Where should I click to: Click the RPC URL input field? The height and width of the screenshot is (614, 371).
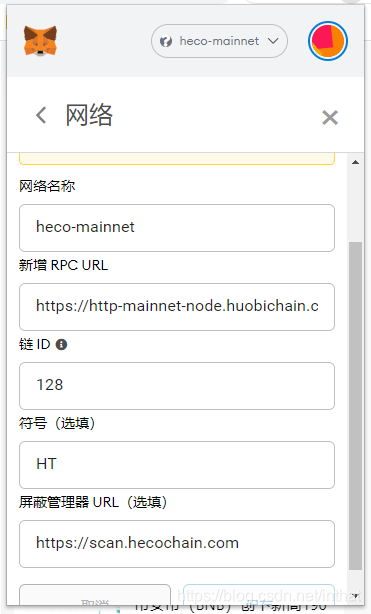pos(177,307)
